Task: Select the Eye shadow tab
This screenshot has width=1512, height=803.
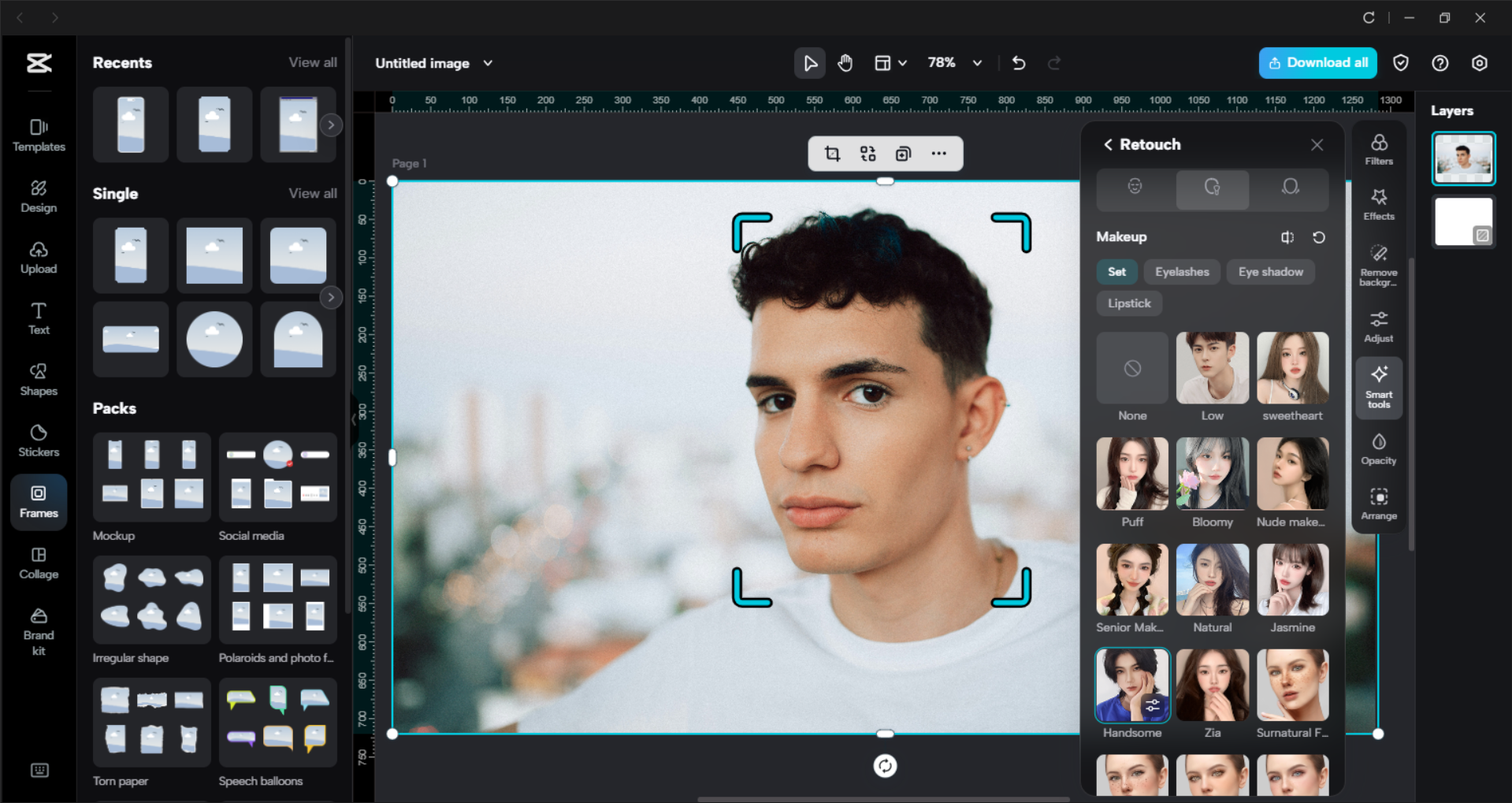Action: (1270, 271)
